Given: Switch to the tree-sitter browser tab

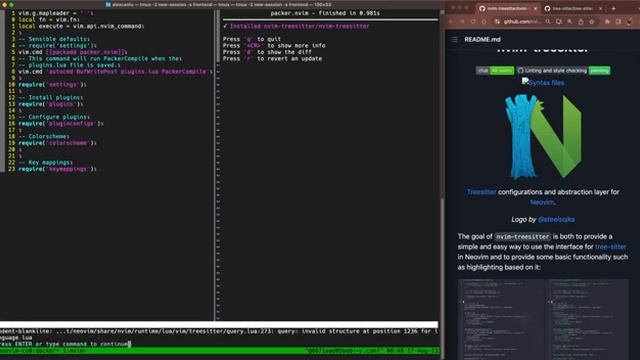Looking at the screenshot, I should pos(573,8).
